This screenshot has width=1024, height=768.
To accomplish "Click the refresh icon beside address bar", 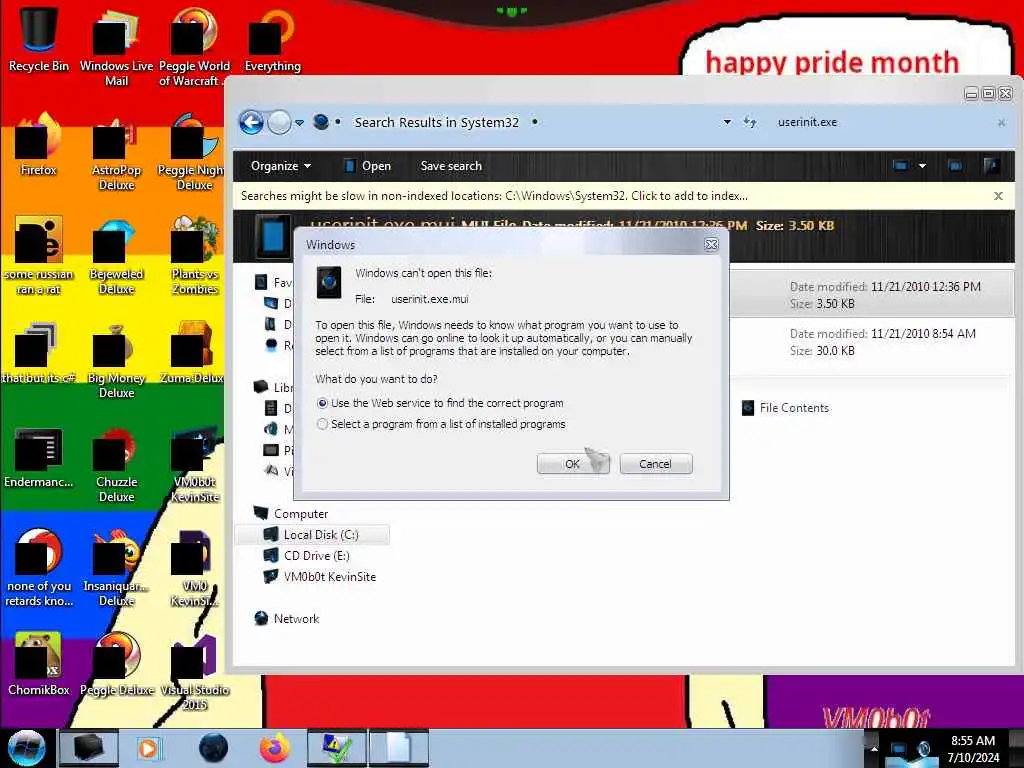I will point(750,122).
